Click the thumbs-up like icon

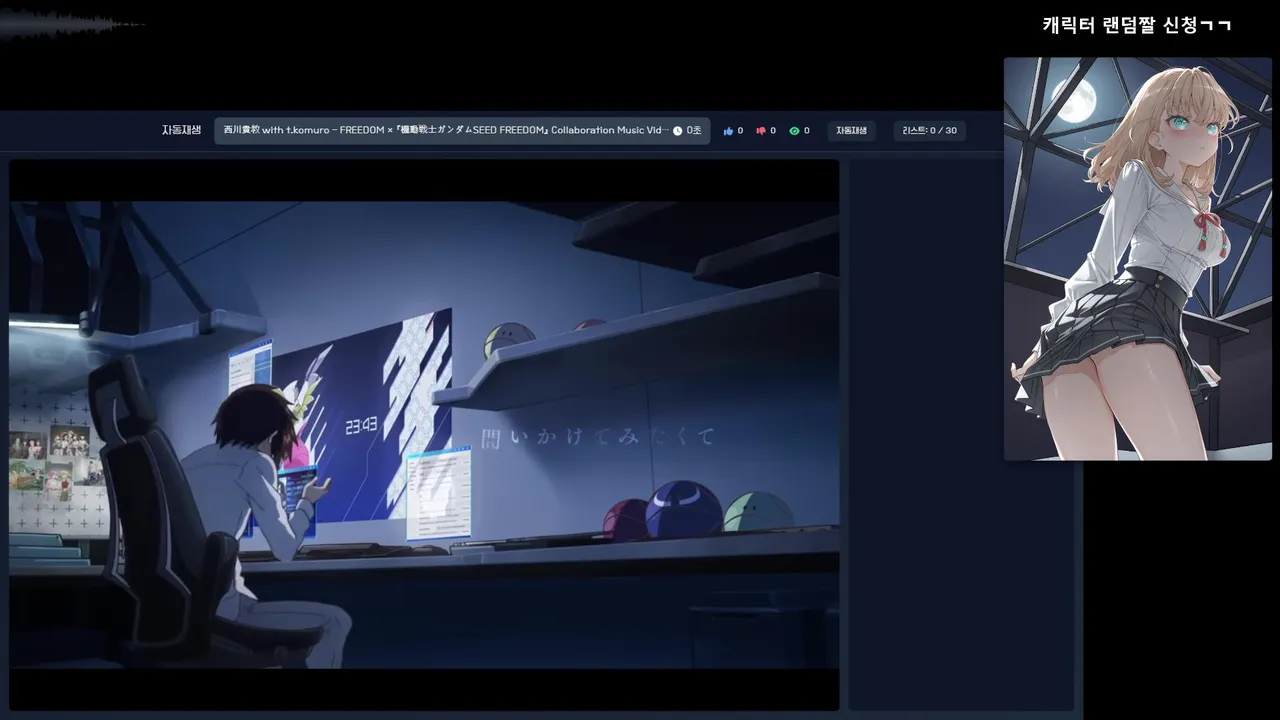728,131
